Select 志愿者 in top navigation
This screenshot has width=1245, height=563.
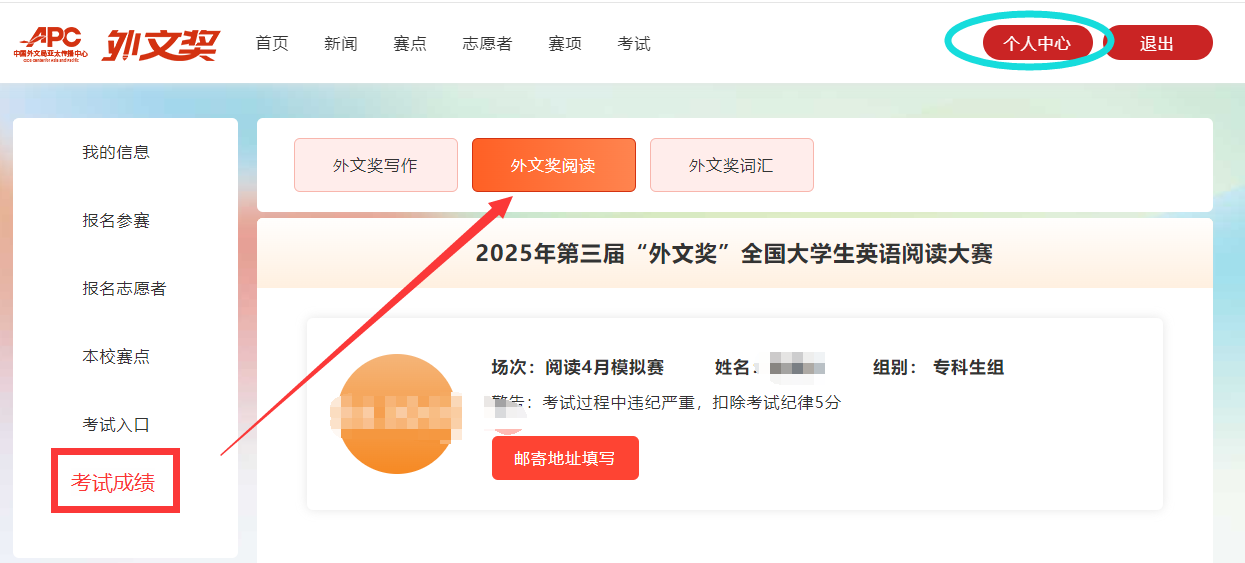tap(487, 43)
